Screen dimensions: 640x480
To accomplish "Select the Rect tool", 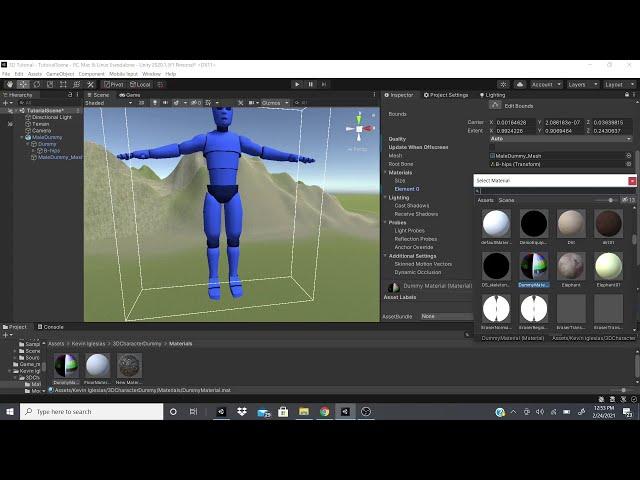I will point(63,84).
